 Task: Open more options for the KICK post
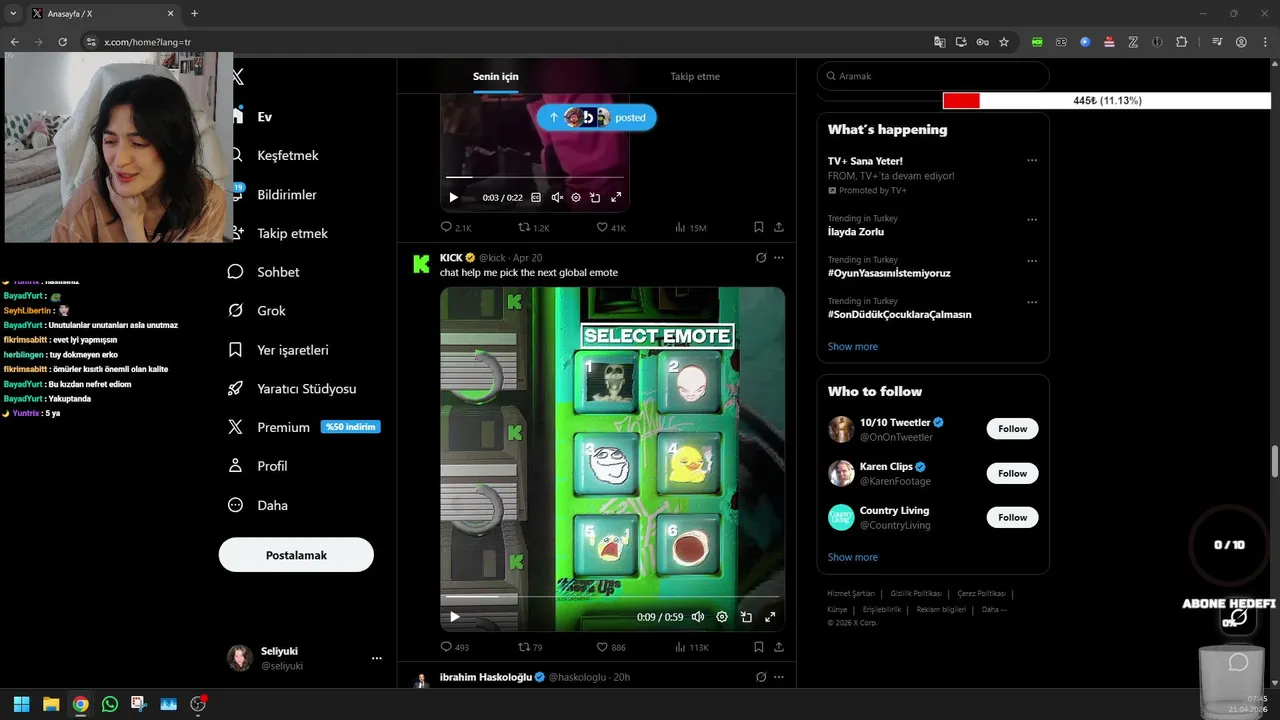(779, 258)
